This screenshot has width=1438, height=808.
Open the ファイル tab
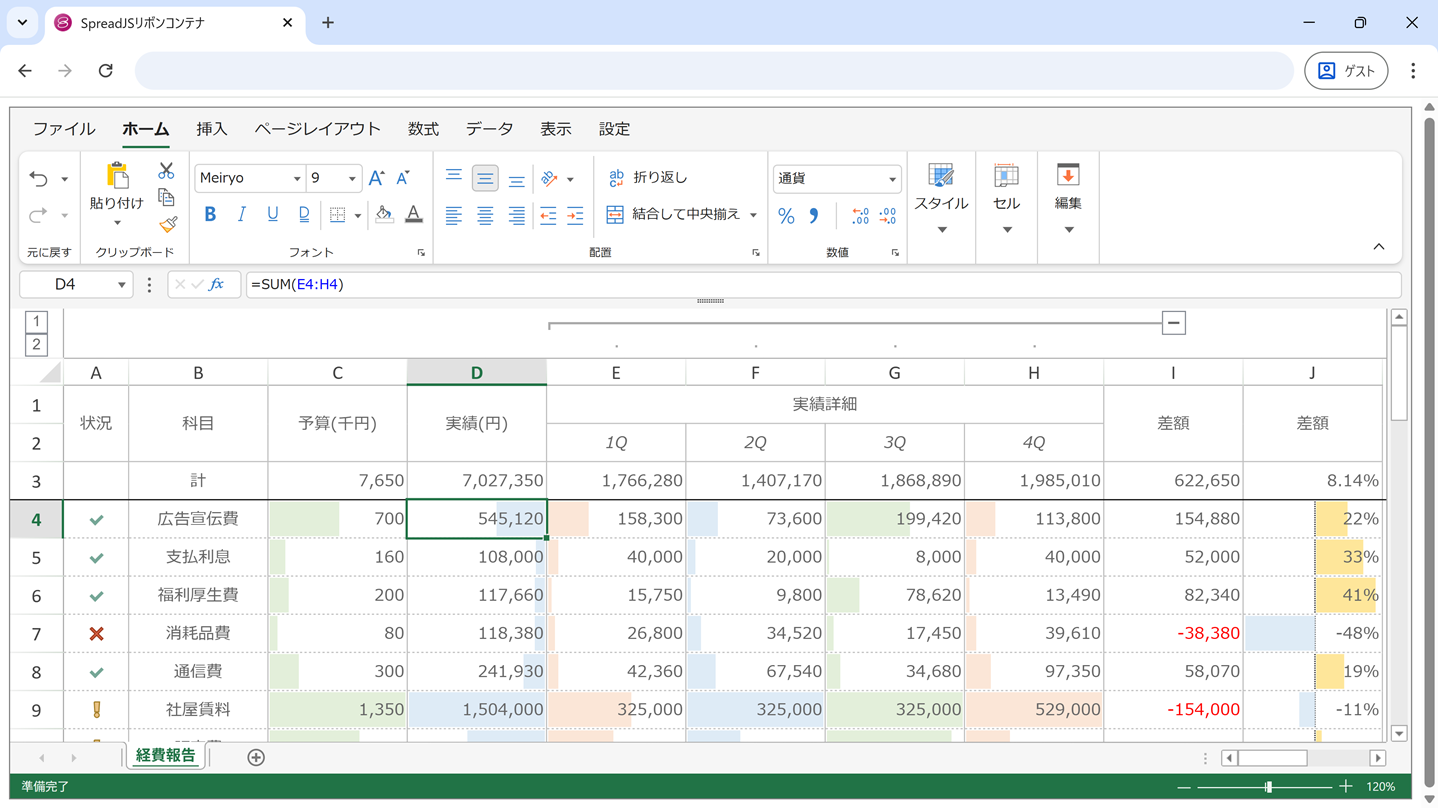pyautogui.click(x=64, y=129)
